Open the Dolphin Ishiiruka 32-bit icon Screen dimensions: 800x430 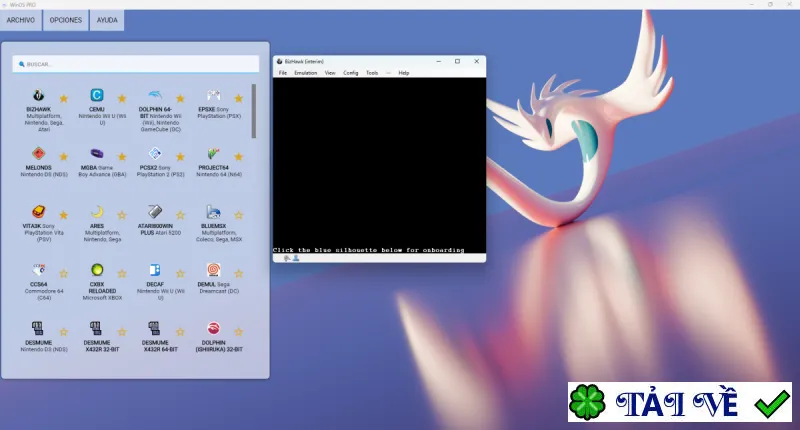pyautogui.click(x=214, y=328)
